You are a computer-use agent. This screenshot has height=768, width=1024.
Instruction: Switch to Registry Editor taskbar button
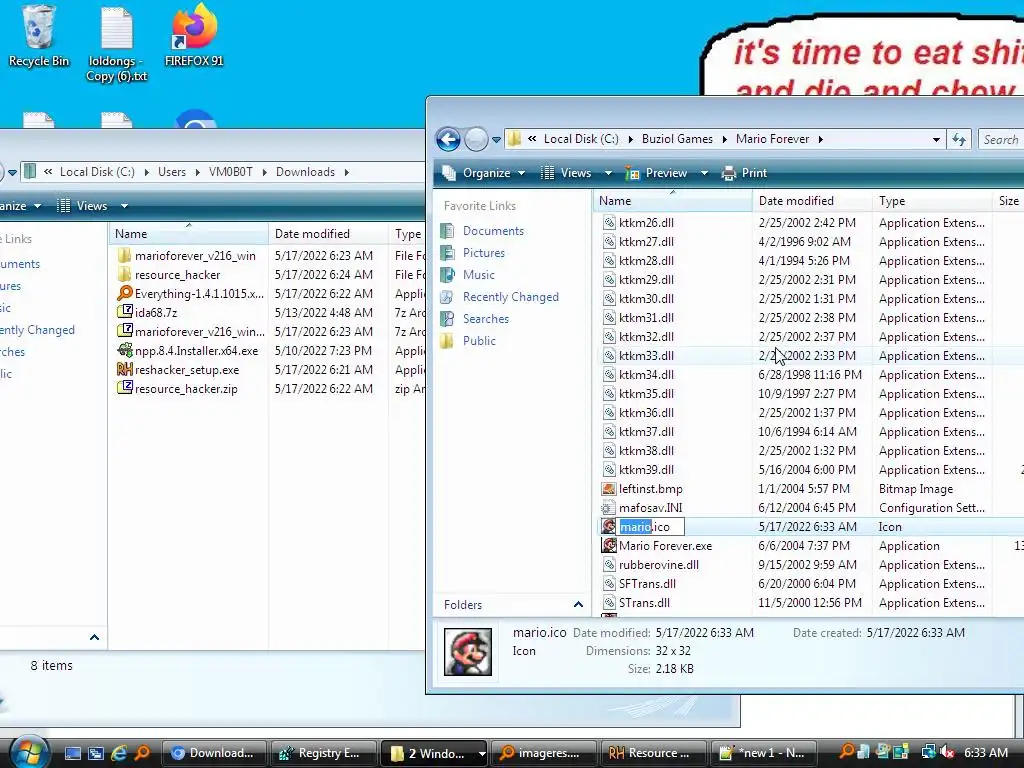coord(323,753)
